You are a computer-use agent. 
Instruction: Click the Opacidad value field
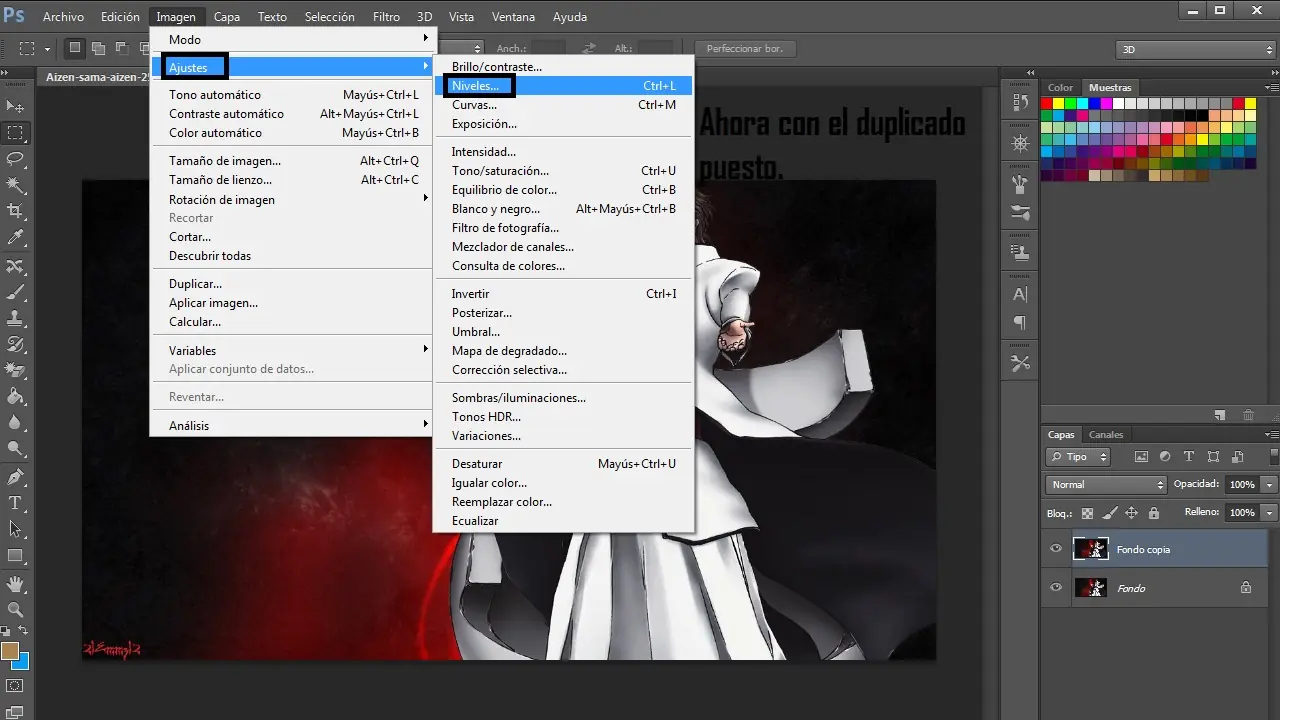[1242, 484]
